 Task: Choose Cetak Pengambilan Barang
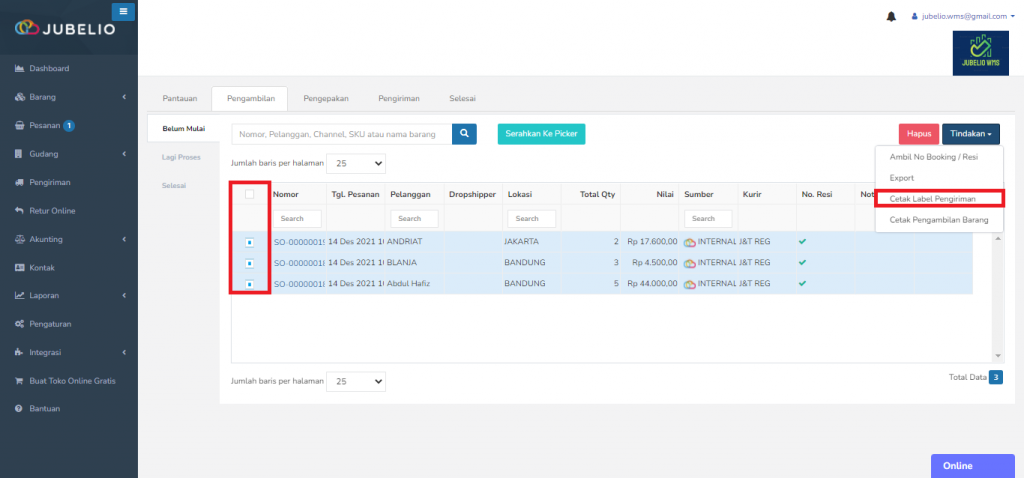pos(938,220)
